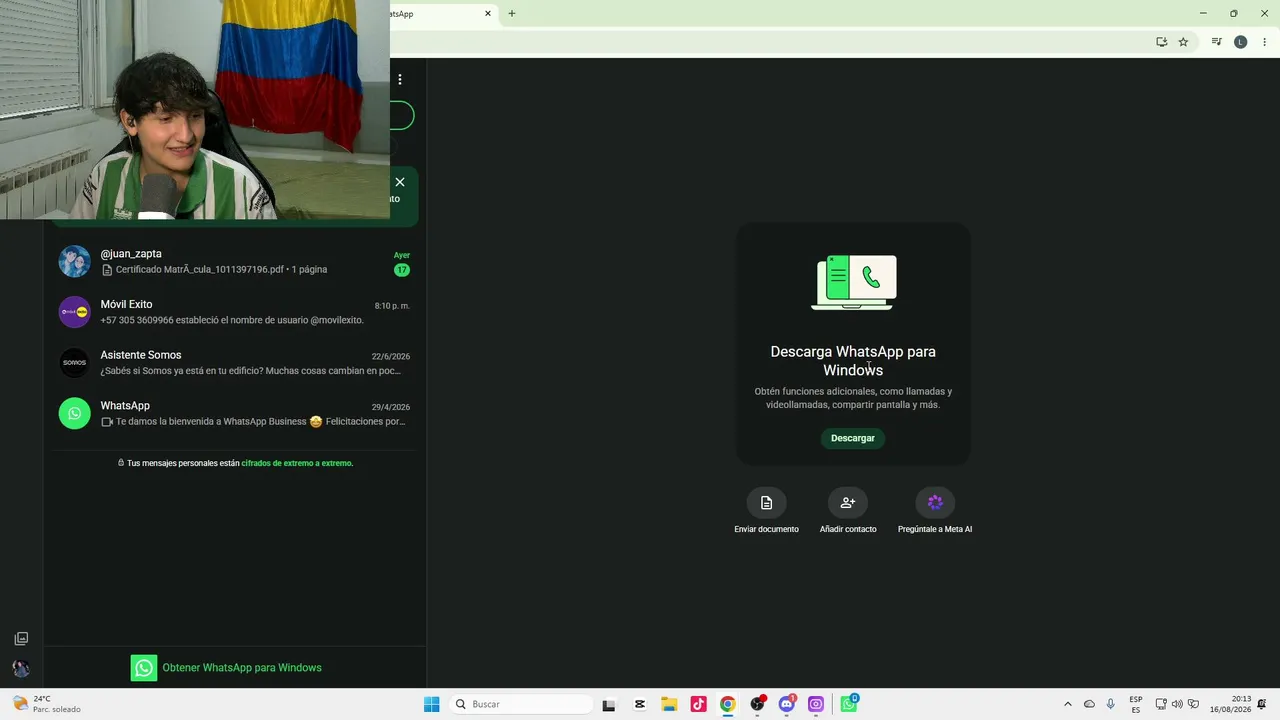Image resolution: width=1280 pixels, height=720 pixels.
Task: Open Discord from the taskbar
Action: click(787, 704)
